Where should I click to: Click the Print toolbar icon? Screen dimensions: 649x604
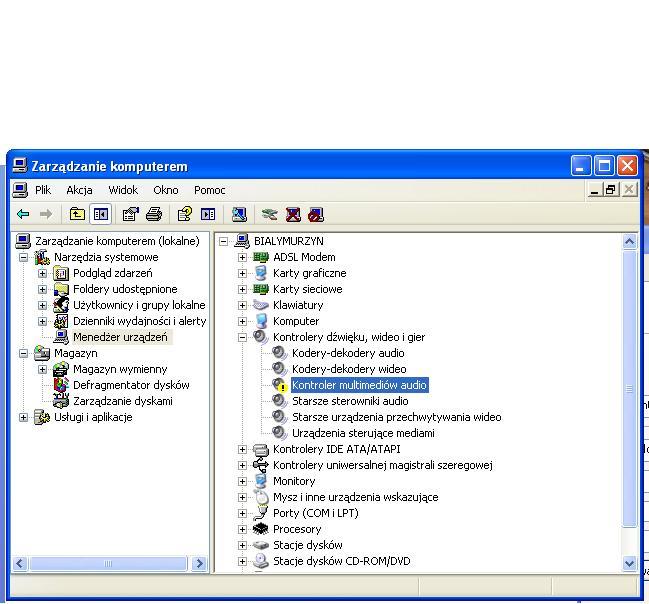click(154, 214)
